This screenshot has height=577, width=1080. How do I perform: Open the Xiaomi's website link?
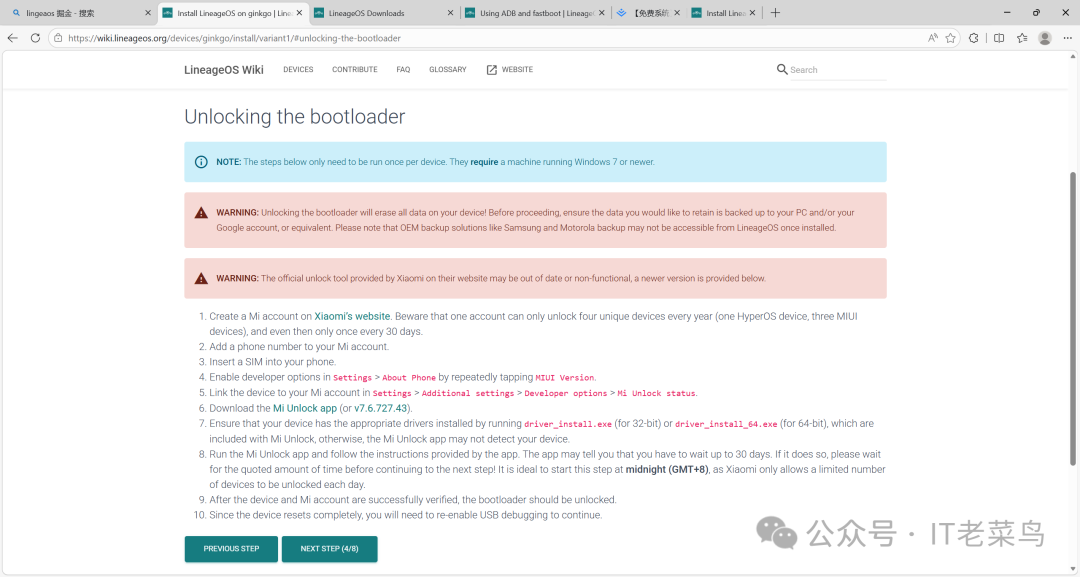pos(351,315)
